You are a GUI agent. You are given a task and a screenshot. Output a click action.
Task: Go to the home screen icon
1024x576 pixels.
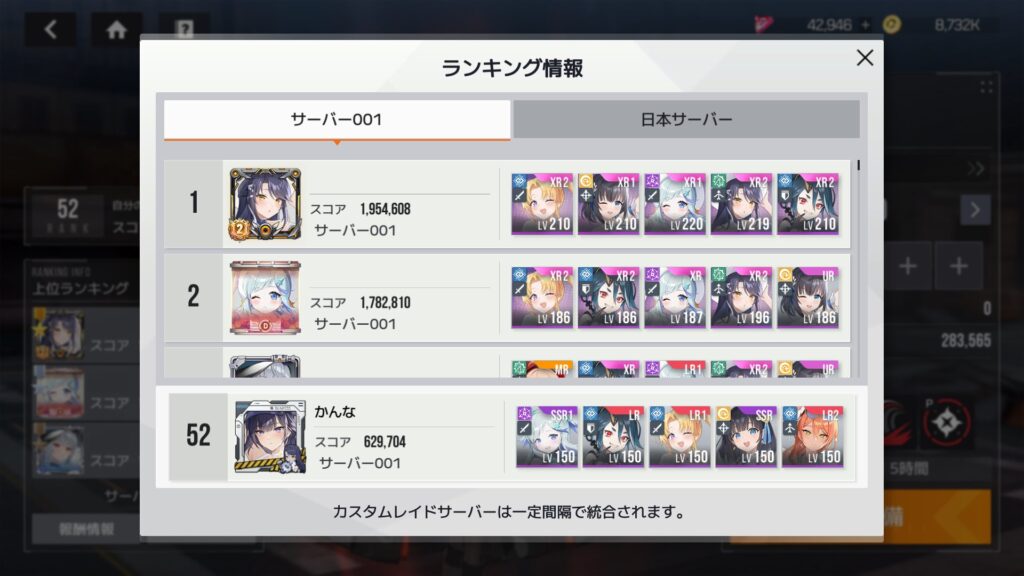116,29
